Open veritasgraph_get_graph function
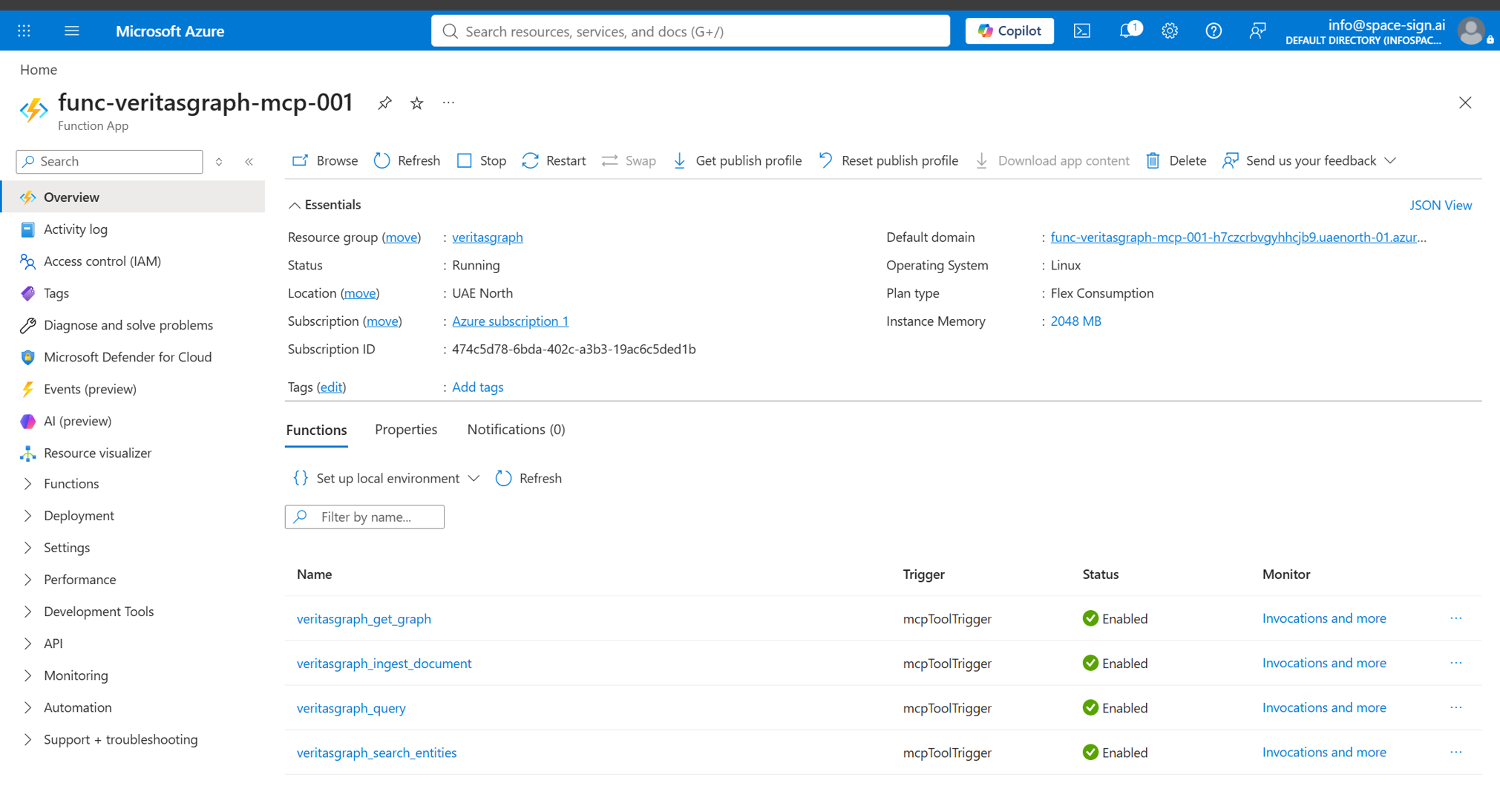This screenshot has width=1500, height=812. pyautogui.click(x=364, y=619)
